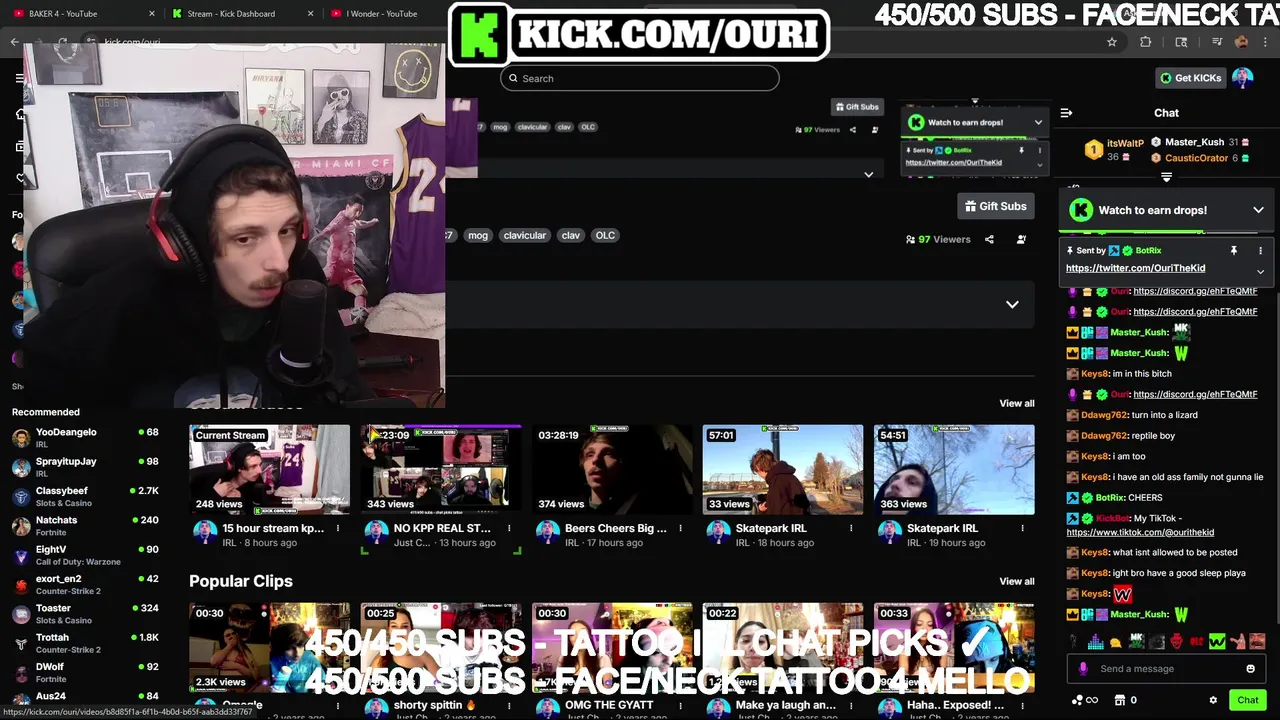Open the chat shop icon showing 0
Viewport: 1280px width, 720px height.
click(1125, 700)
